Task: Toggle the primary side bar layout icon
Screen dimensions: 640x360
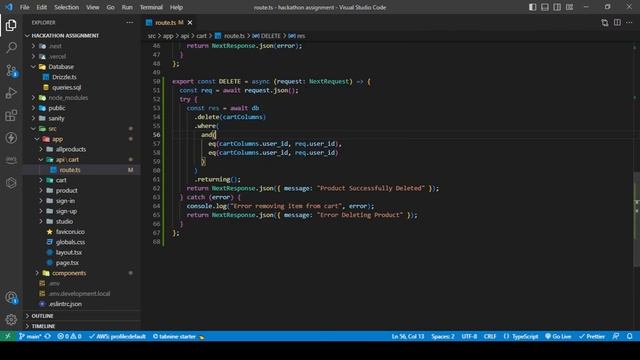Action: (x=533, y=7)
